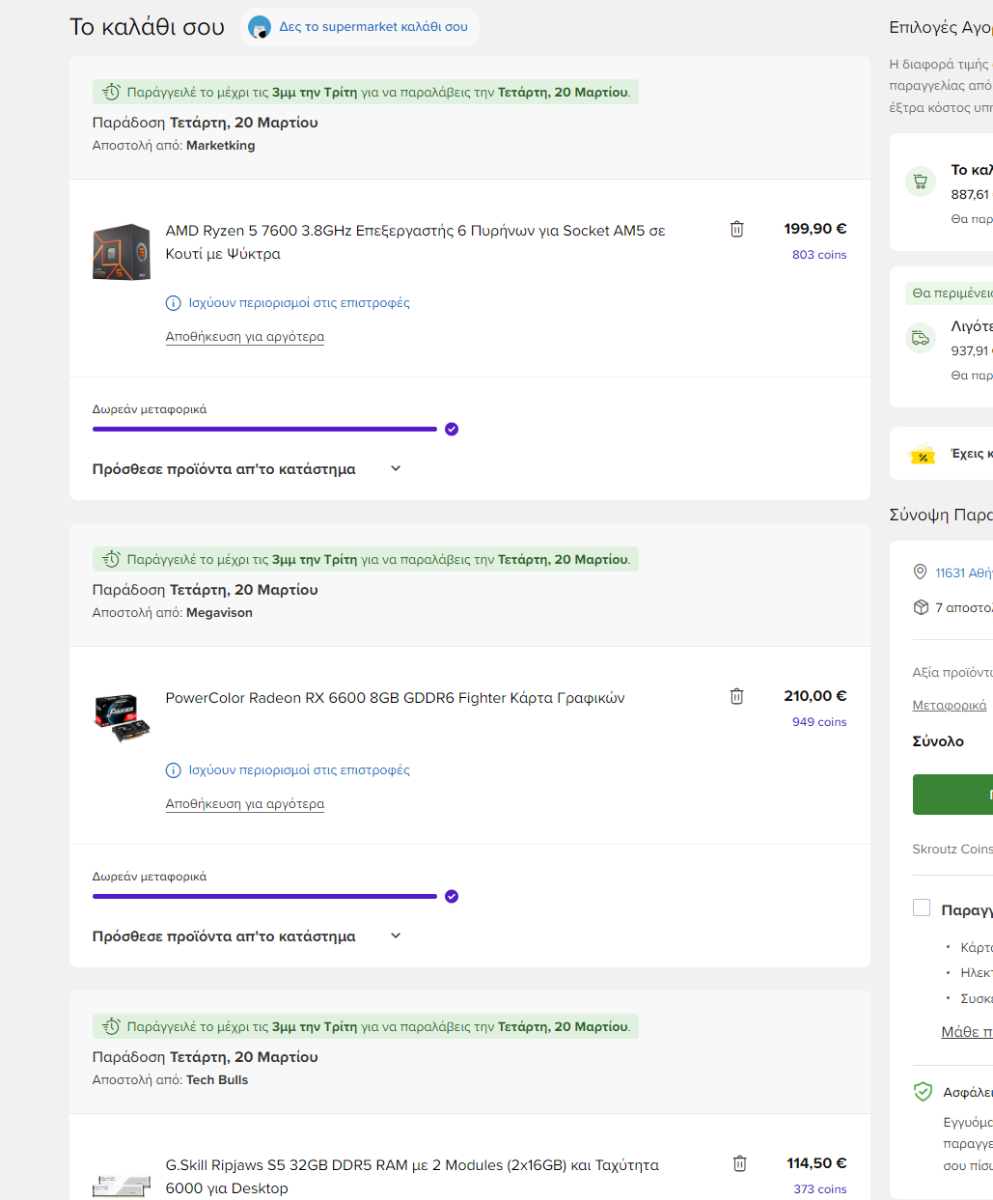
Task: Expand 'Πρόσθεσε προϊόντα απ'το κατάστημα' for Megavison
Action: 247,937
